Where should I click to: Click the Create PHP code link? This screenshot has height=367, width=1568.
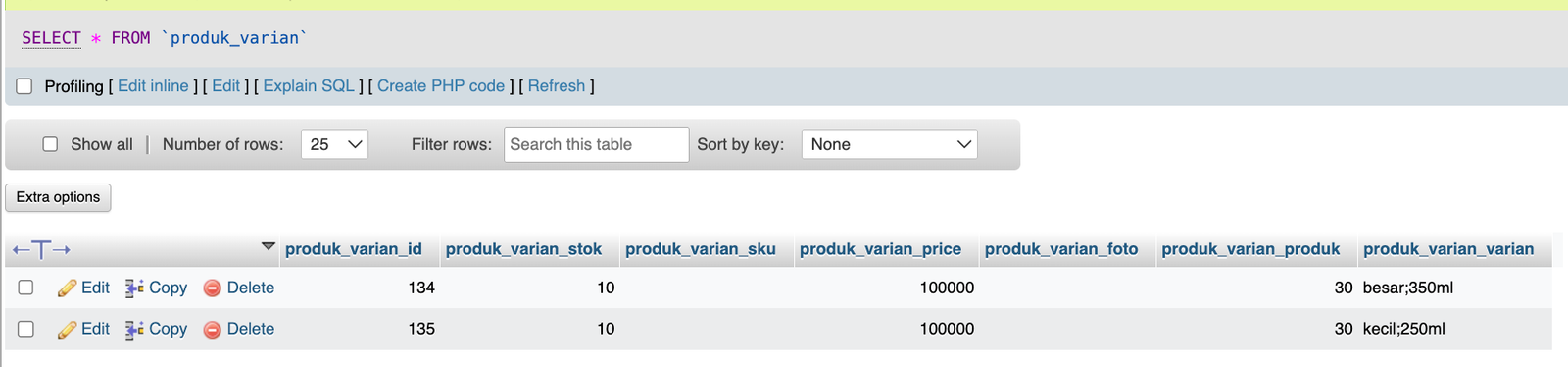click(441, 86)
